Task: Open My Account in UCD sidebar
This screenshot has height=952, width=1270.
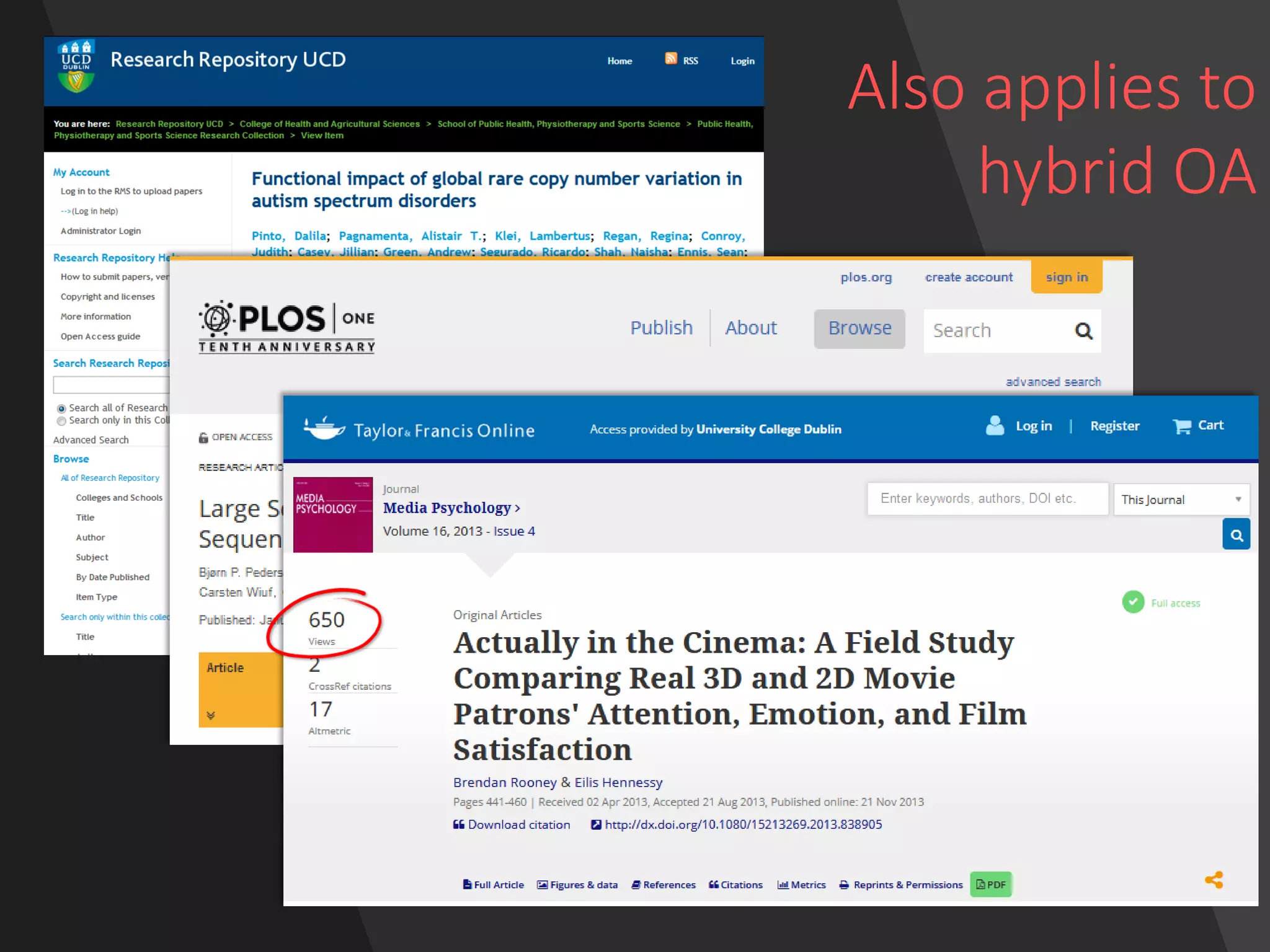Action: pyautogui.click(x=81, y=172)
